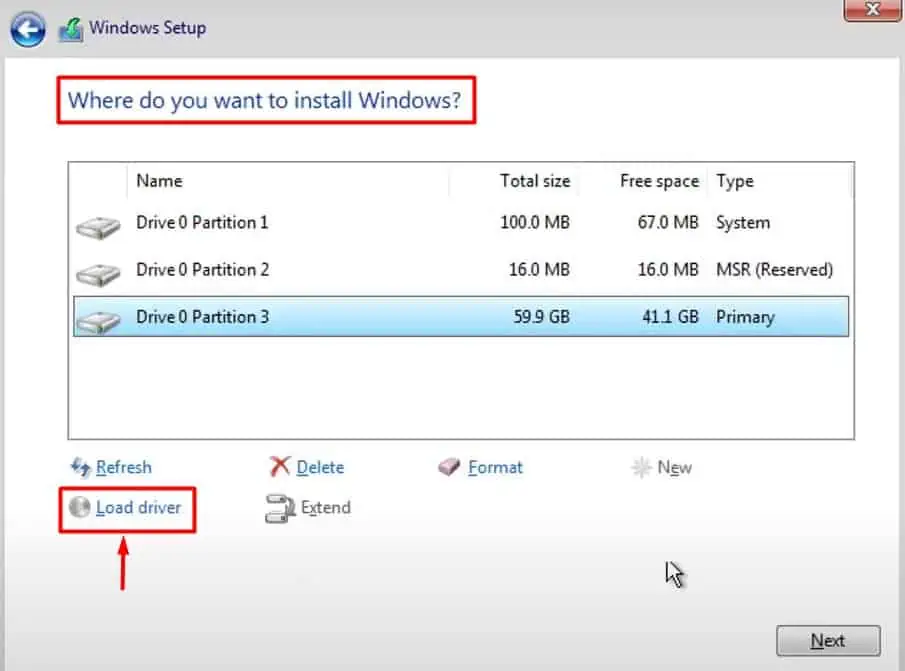Click the System type cell
Image resolution: width=905 pixels, height=671 pixels.
pyautogui.click(x=743, y=223)
